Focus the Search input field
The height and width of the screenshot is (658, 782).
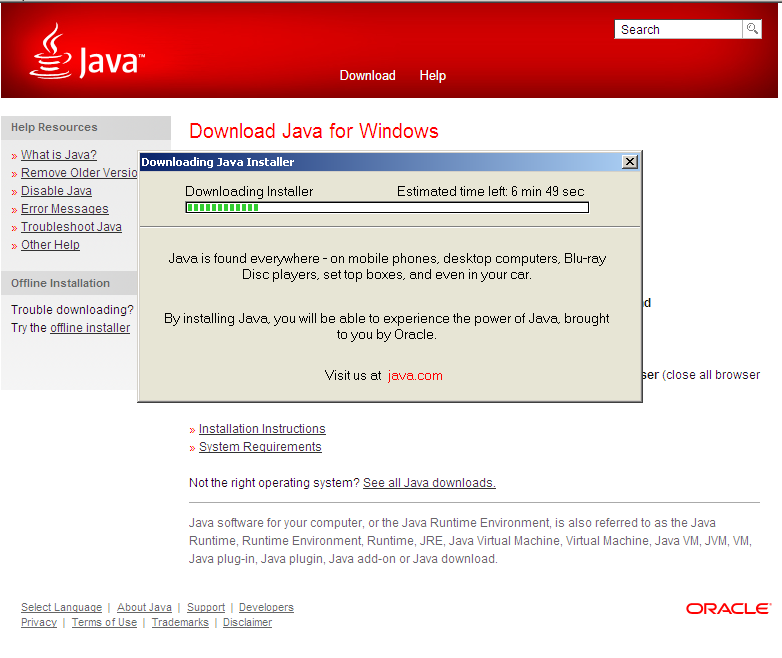point(678,29)
